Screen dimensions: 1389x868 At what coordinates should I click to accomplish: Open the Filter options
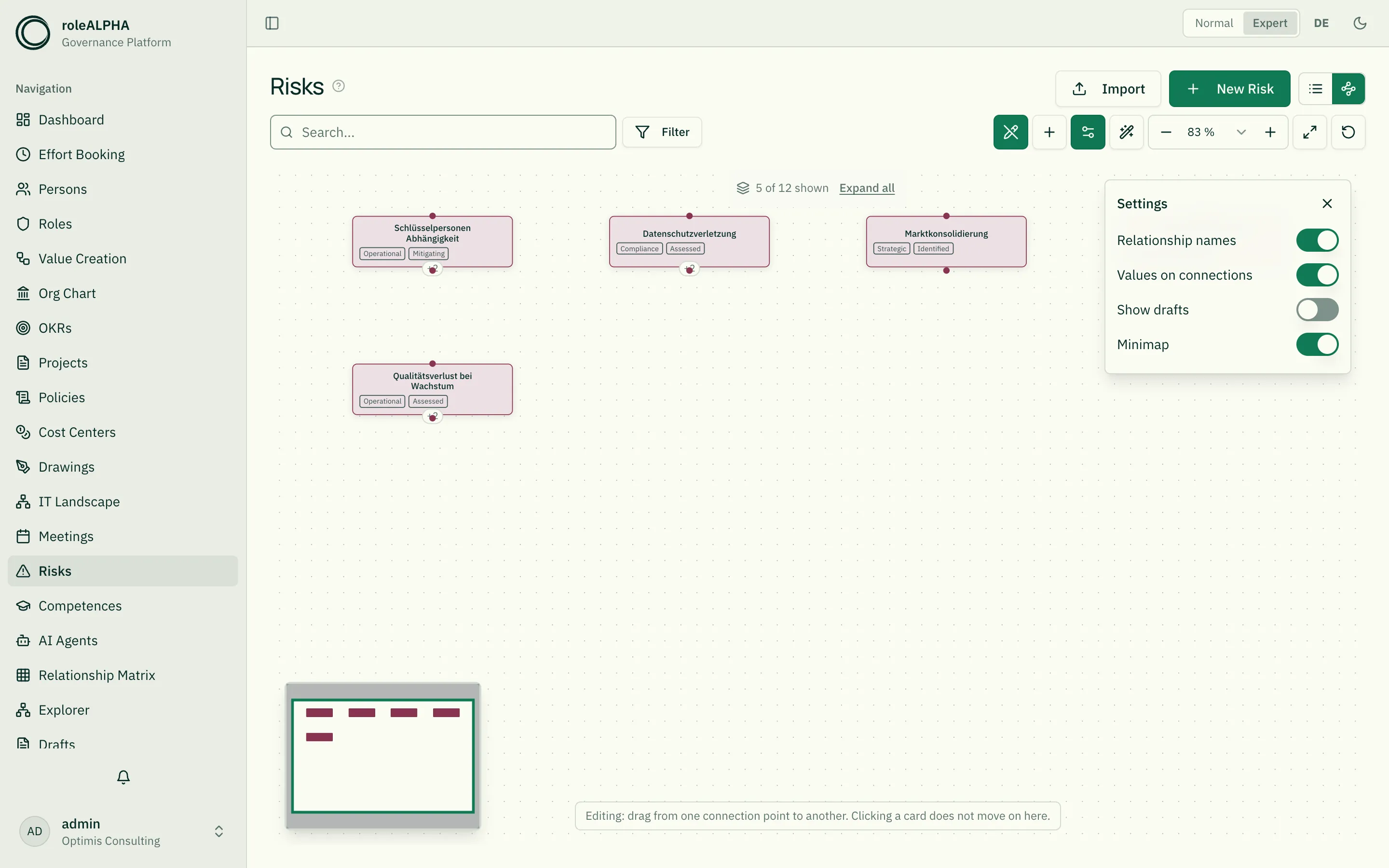pyautogui.click(x=662, y=132)
